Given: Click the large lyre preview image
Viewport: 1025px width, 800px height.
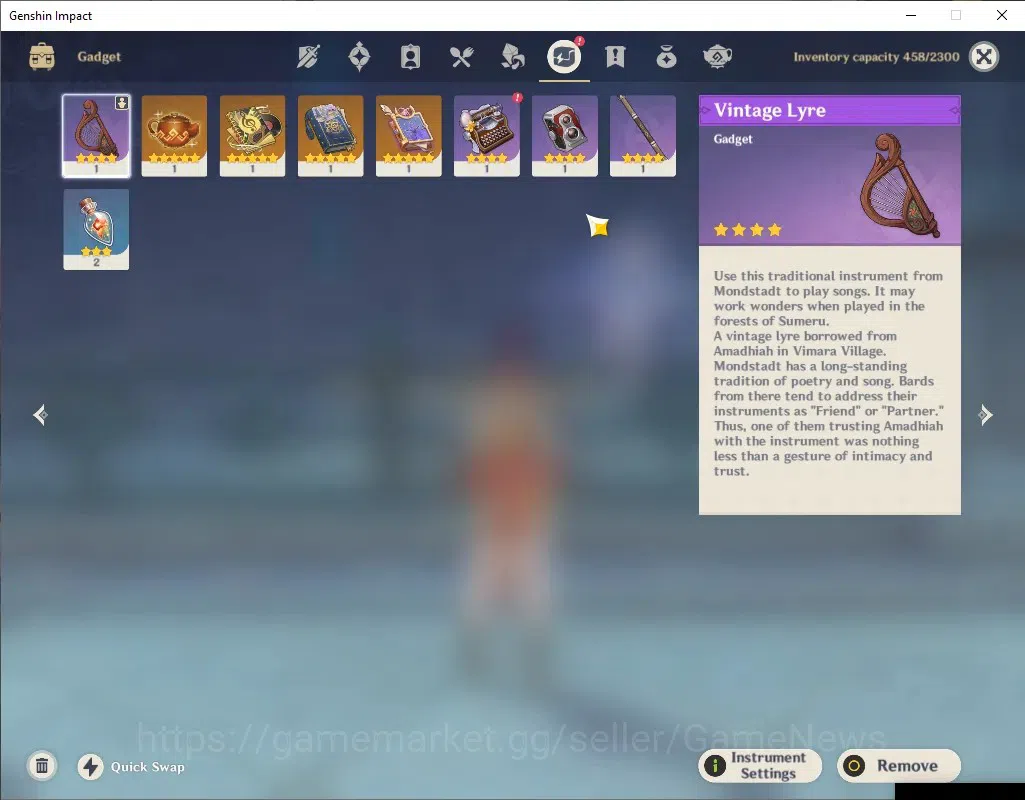Looking at the screenshot, I should click(899, 186).
